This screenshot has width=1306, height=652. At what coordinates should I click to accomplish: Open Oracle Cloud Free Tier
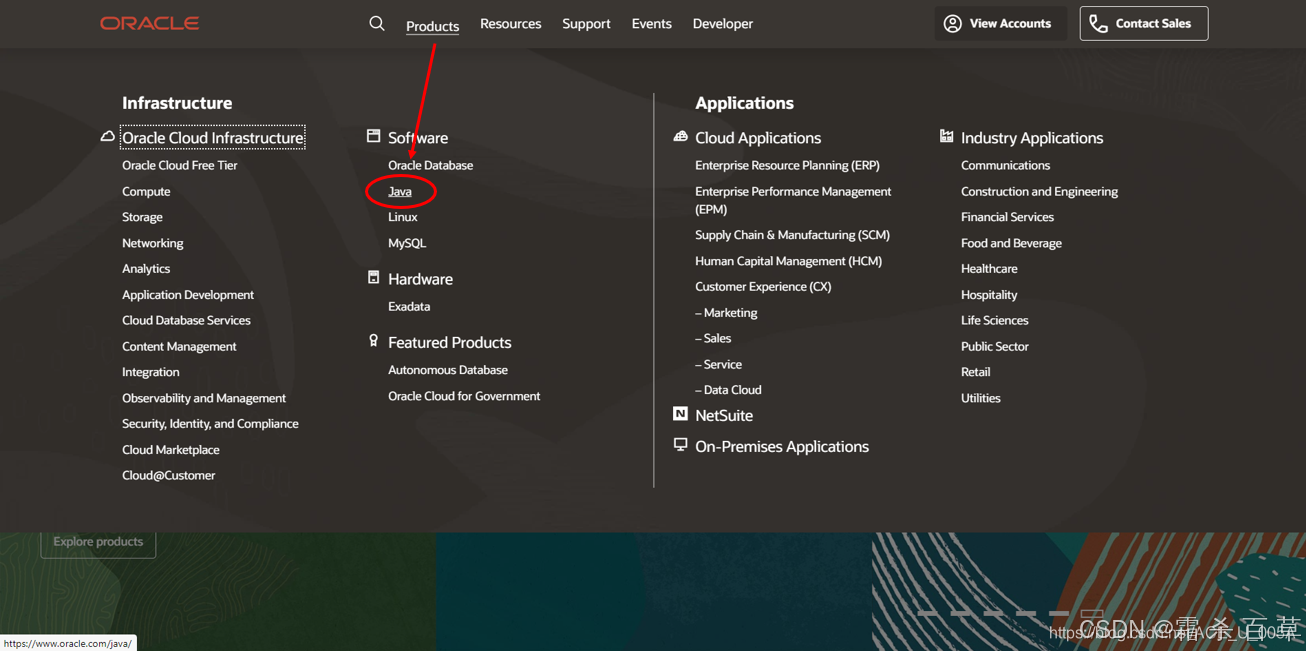[180, 165]
